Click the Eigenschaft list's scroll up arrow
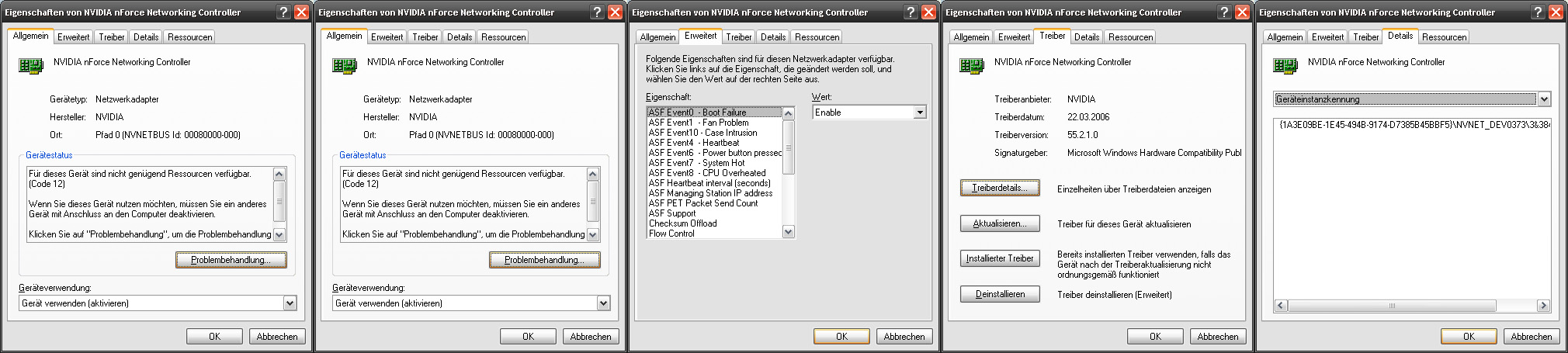This screenshot has height=353, width=1568. [789, 113]
